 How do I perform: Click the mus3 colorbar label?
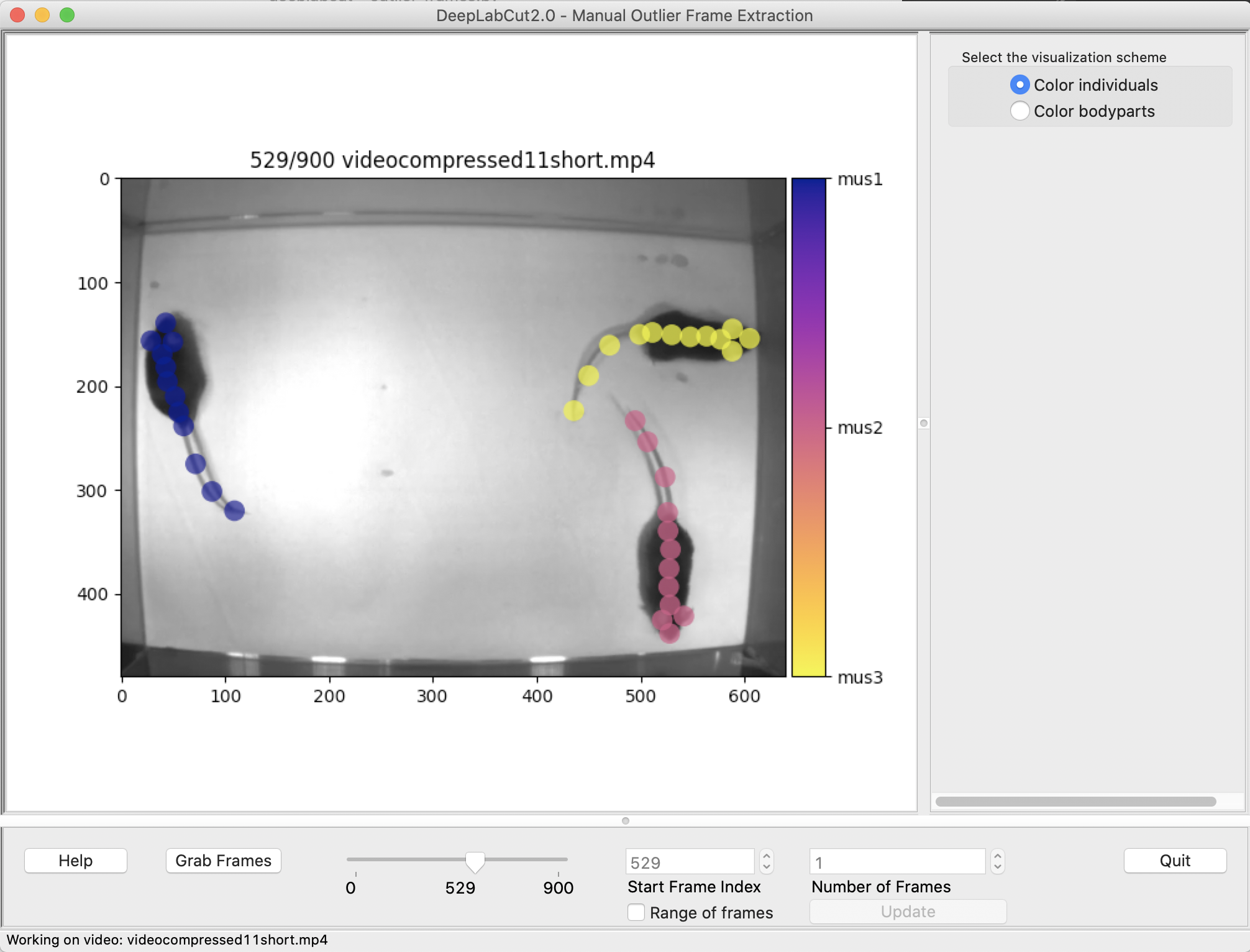click(860, 677)
